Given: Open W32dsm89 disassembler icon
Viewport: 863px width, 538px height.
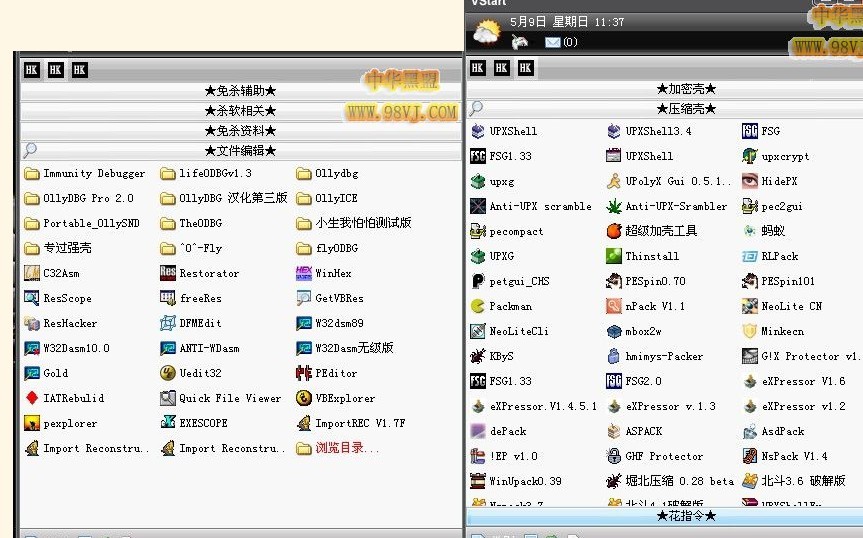Looking at the screenshot, I should coord(304,323).
